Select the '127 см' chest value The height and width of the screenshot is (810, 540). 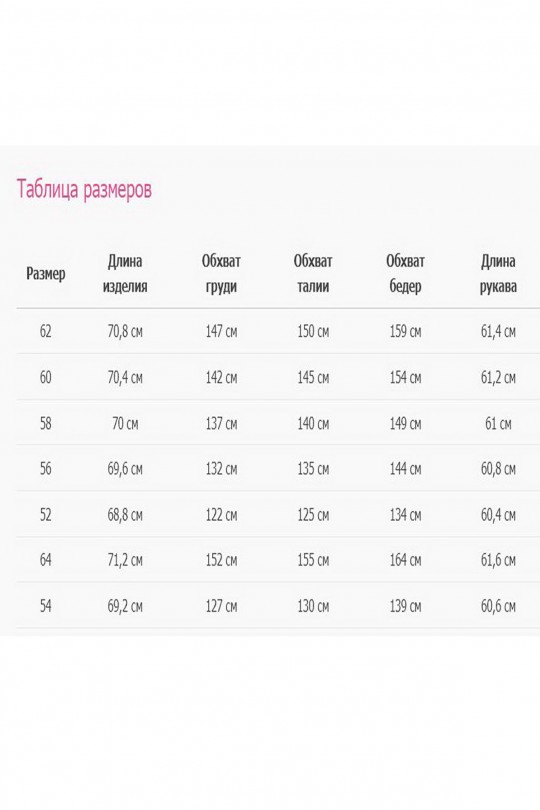pos(221,605)
